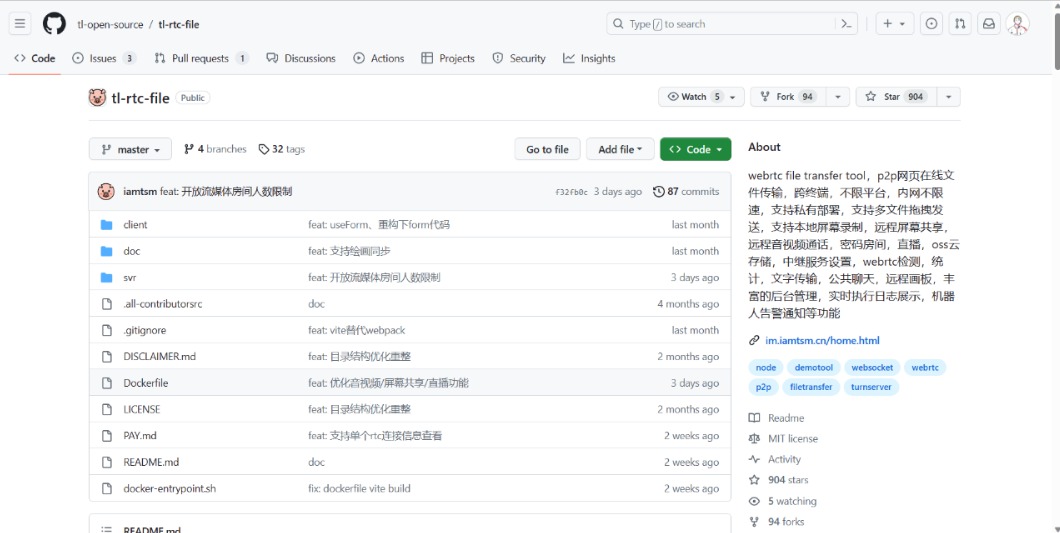Viewport: 1060px width, 533px height.
Task: Open the tl-open-source organization link
Action: point(110,24)
